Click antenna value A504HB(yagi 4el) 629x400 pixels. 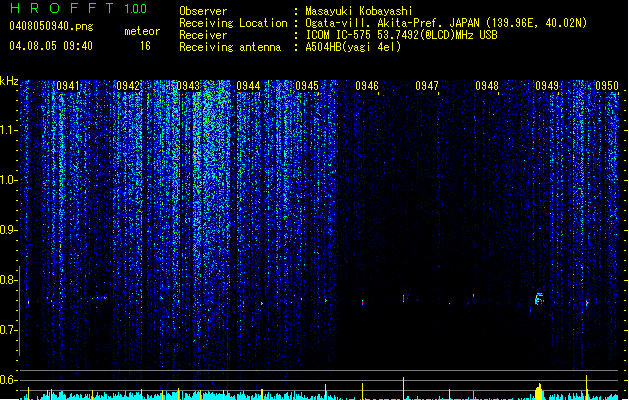pos(353,47)
